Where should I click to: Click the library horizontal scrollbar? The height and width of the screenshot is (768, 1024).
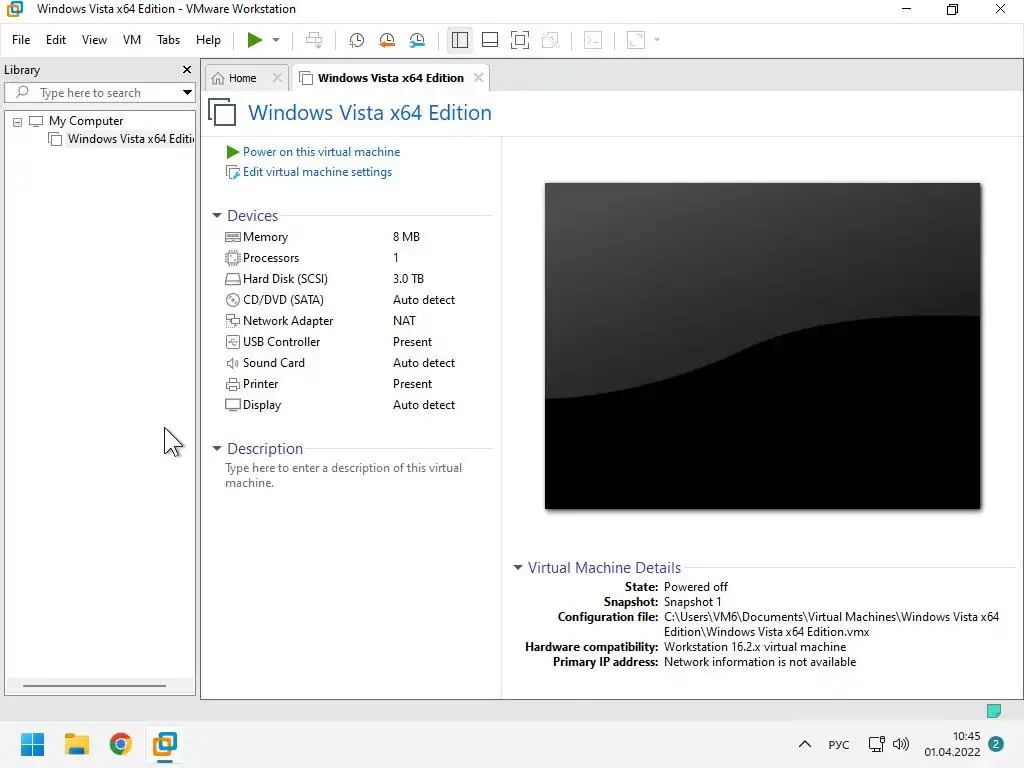[x=95, y=686]
